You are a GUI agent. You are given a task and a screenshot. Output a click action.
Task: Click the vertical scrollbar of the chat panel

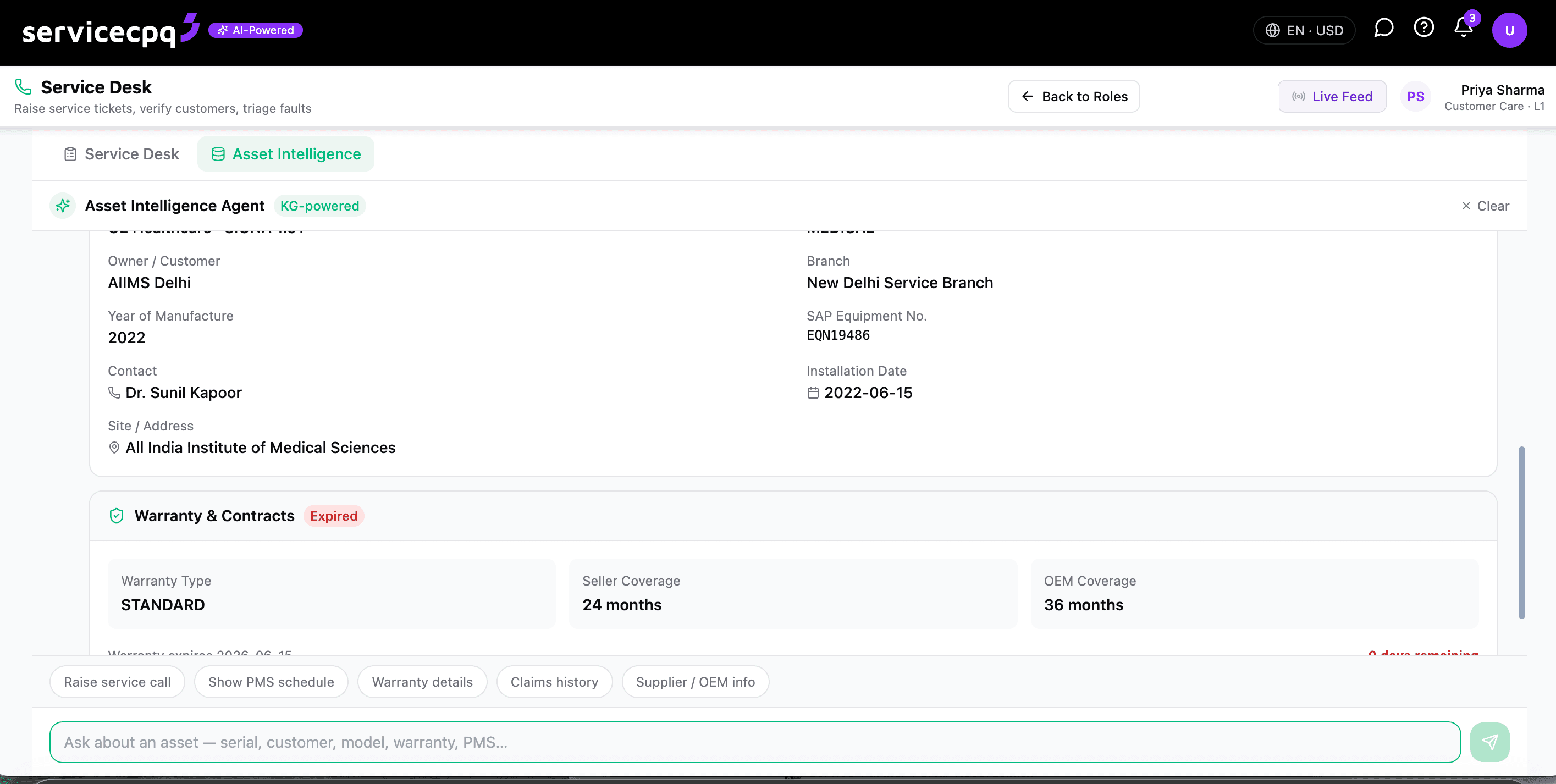click(1521, 533)
